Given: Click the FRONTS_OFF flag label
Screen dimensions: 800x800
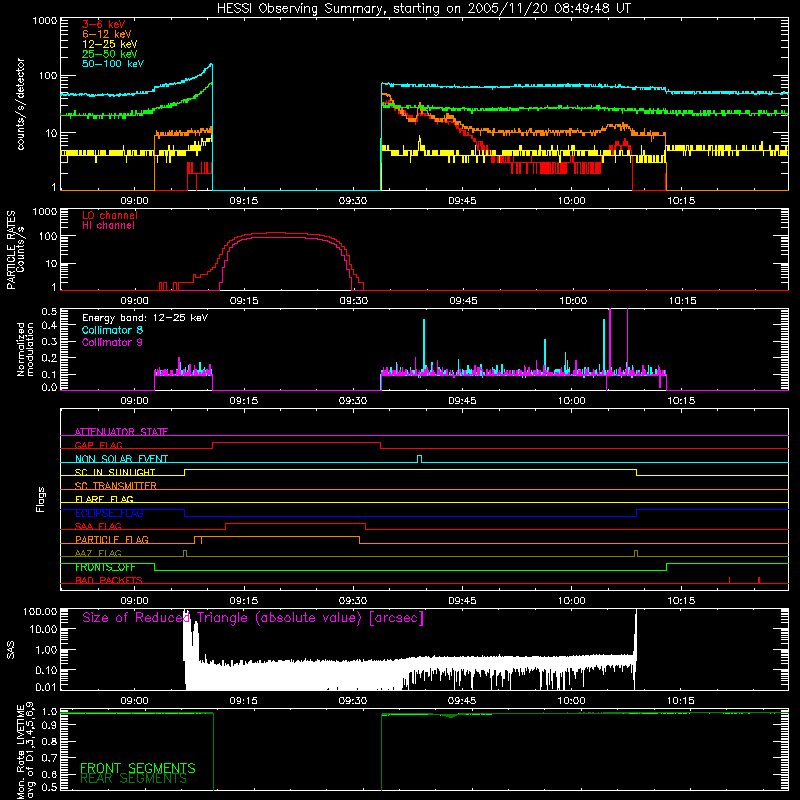Looking at the screenshot, I should click(105, 567).
